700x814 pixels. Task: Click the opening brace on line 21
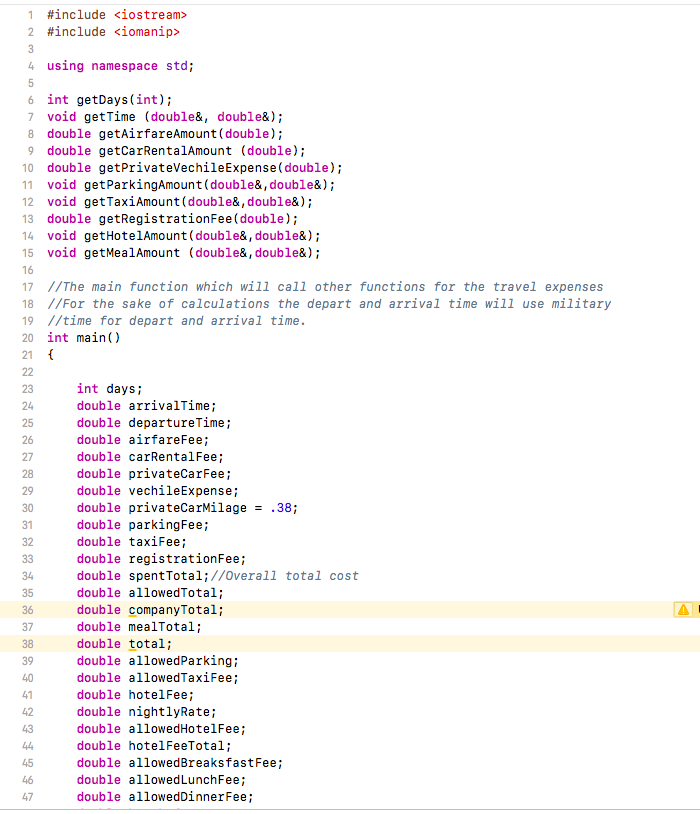[50, 355]
